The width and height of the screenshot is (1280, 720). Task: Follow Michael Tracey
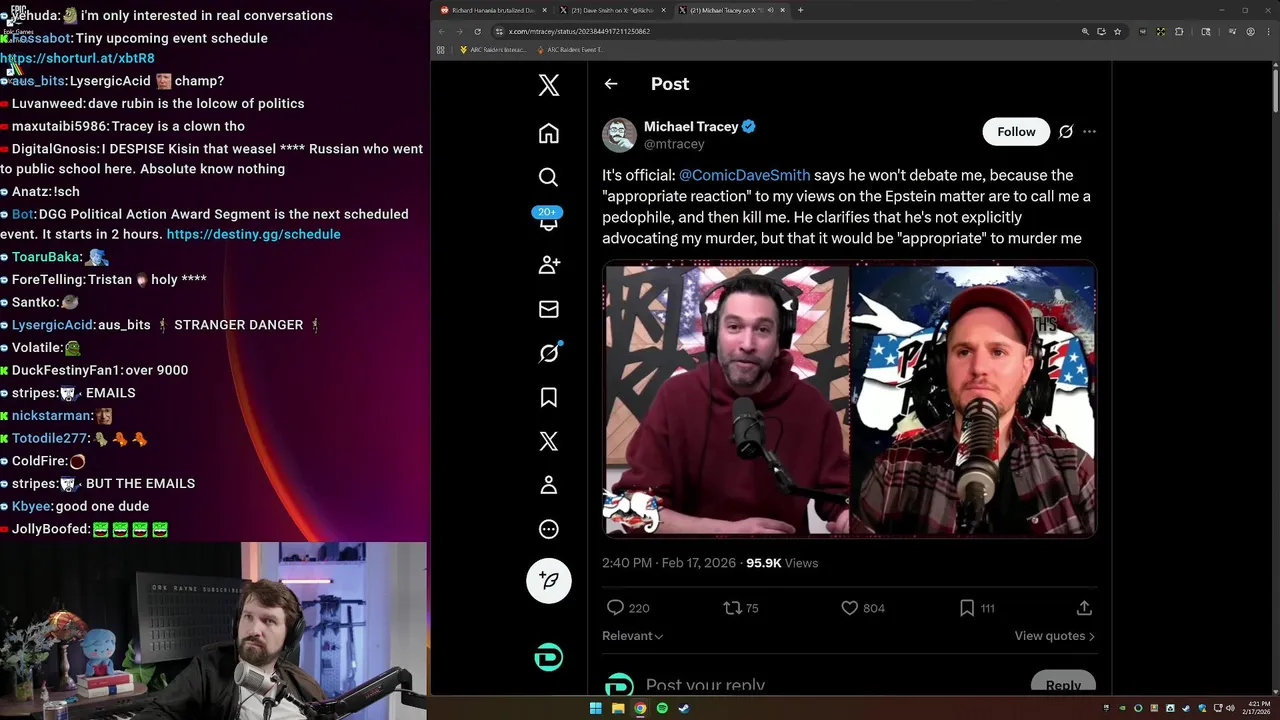1016,132
